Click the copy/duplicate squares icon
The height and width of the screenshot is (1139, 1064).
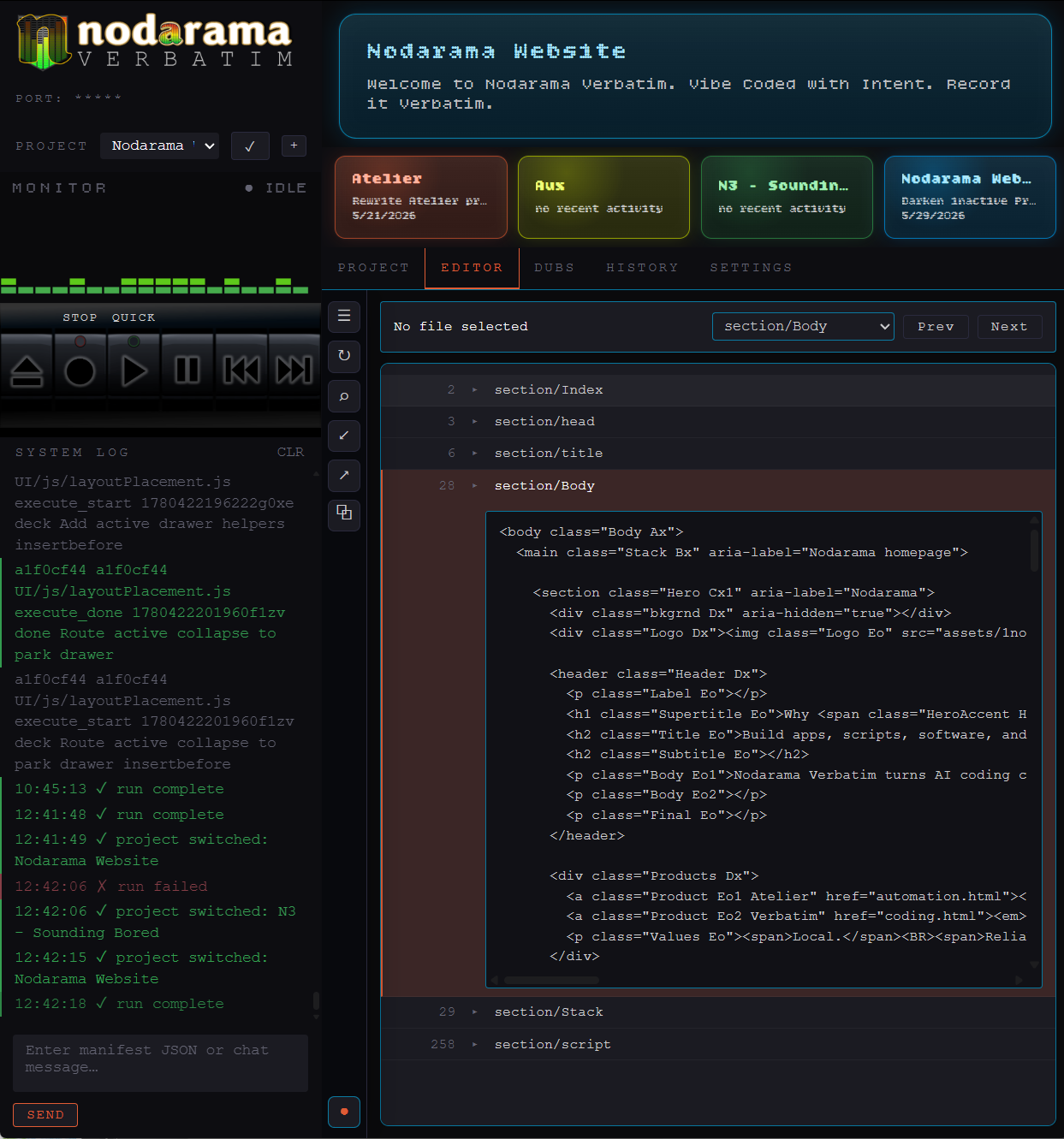pos(344,513)
